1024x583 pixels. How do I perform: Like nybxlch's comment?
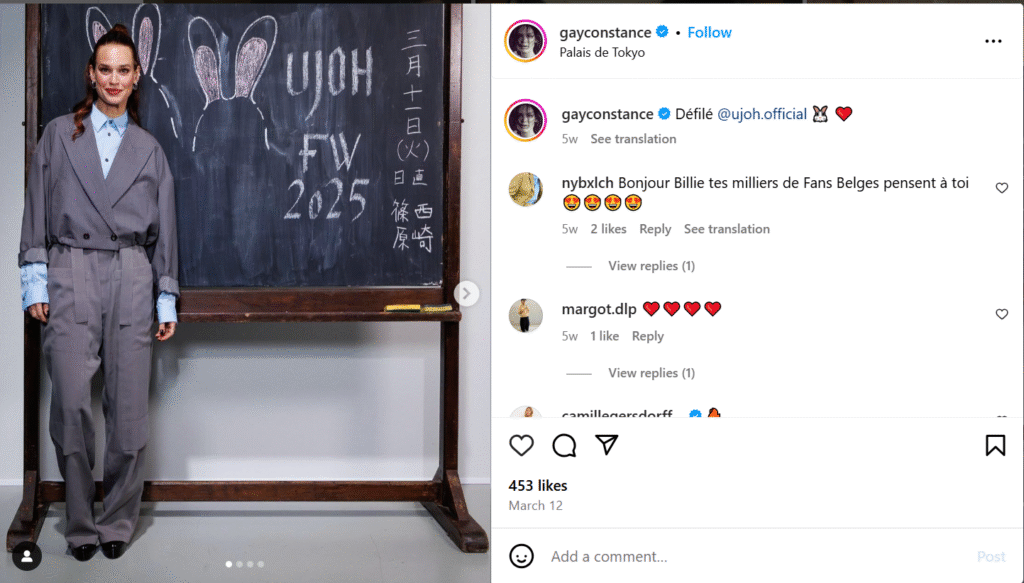1002,188
